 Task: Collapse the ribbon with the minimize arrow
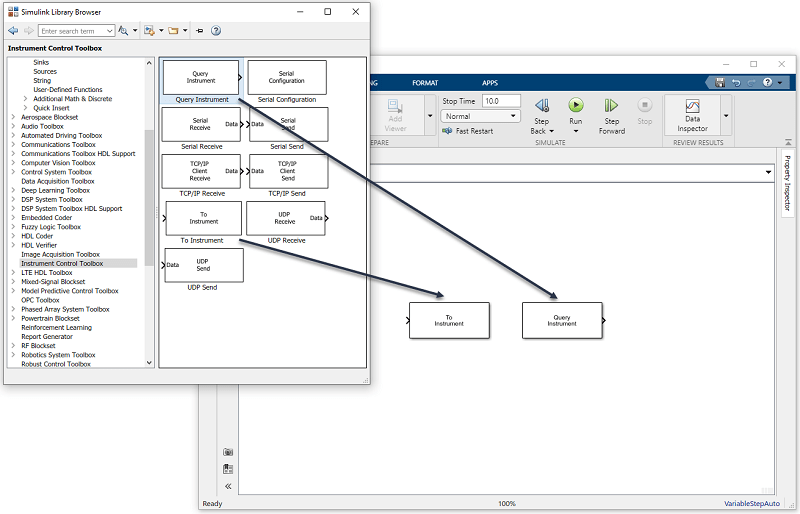tap(788, 142)
